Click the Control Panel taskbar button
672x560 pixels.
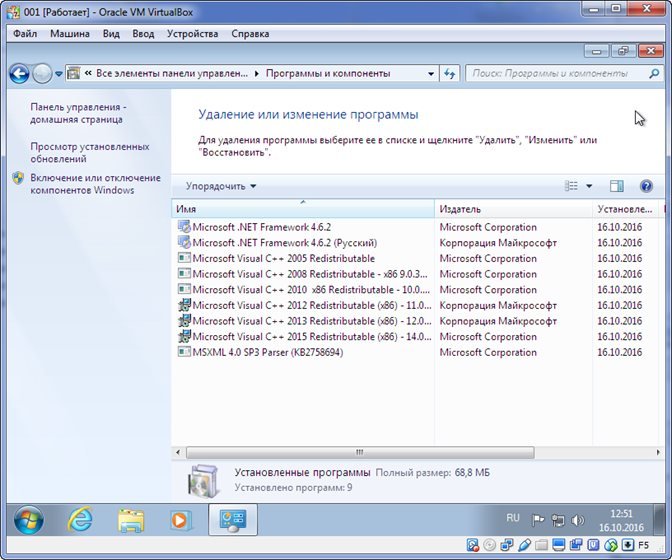233,520
